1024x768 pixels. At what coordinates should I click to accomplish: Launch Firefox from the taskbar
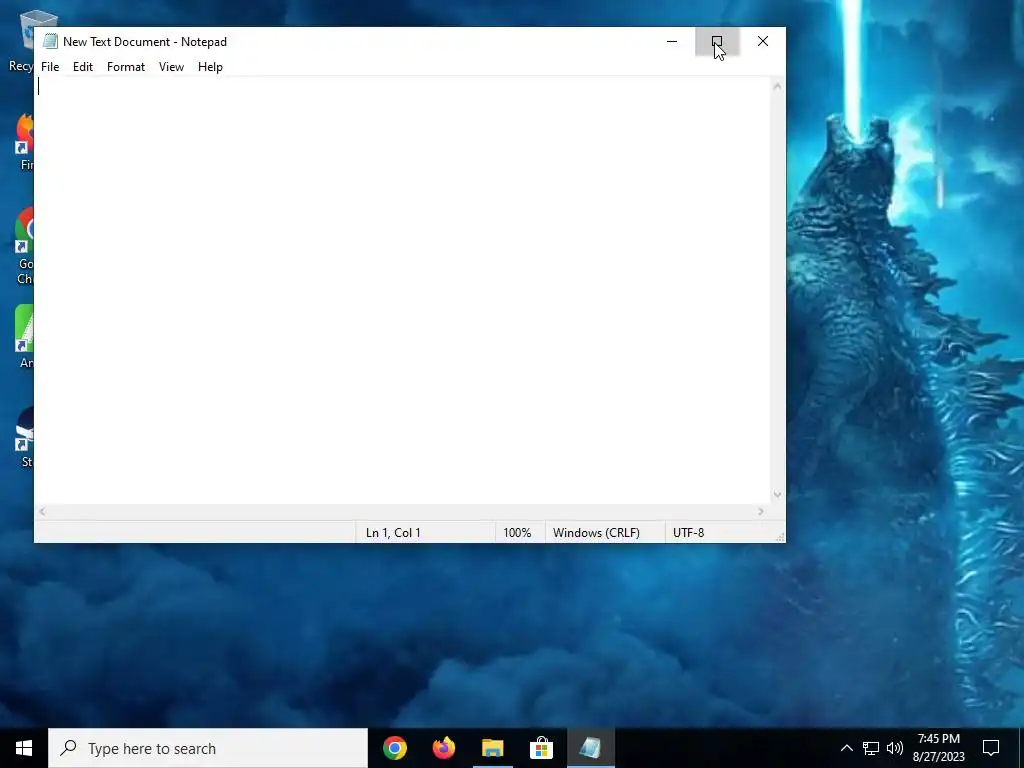pyautogui.click(x=444, y=748)
